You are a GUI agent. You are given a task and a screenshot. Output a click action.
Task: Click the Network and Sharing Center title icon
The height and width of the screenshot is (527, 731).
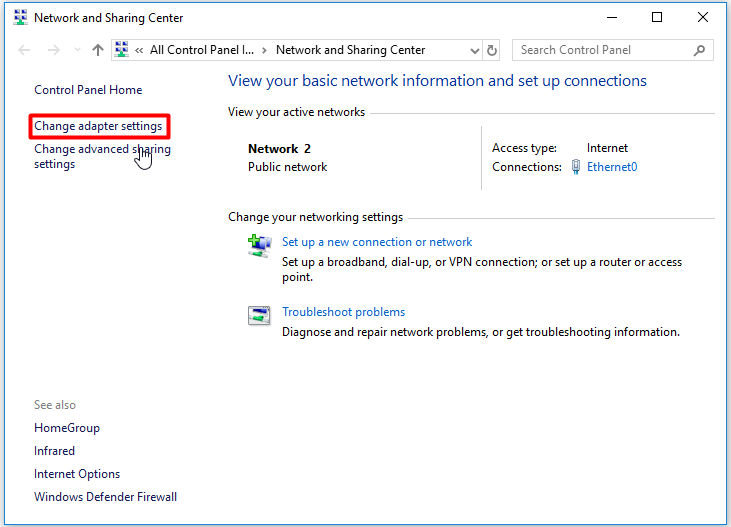[20, 18]
